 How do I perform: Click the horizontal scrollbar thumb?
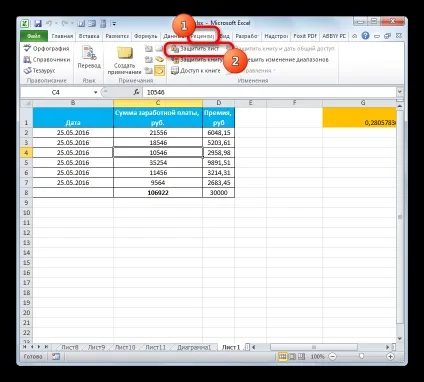click(314, 347)
